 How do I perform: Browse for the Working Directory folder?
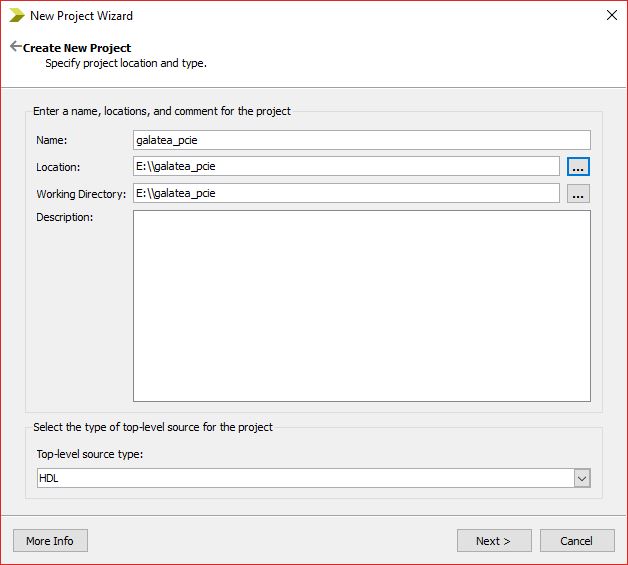coord(578,194)
